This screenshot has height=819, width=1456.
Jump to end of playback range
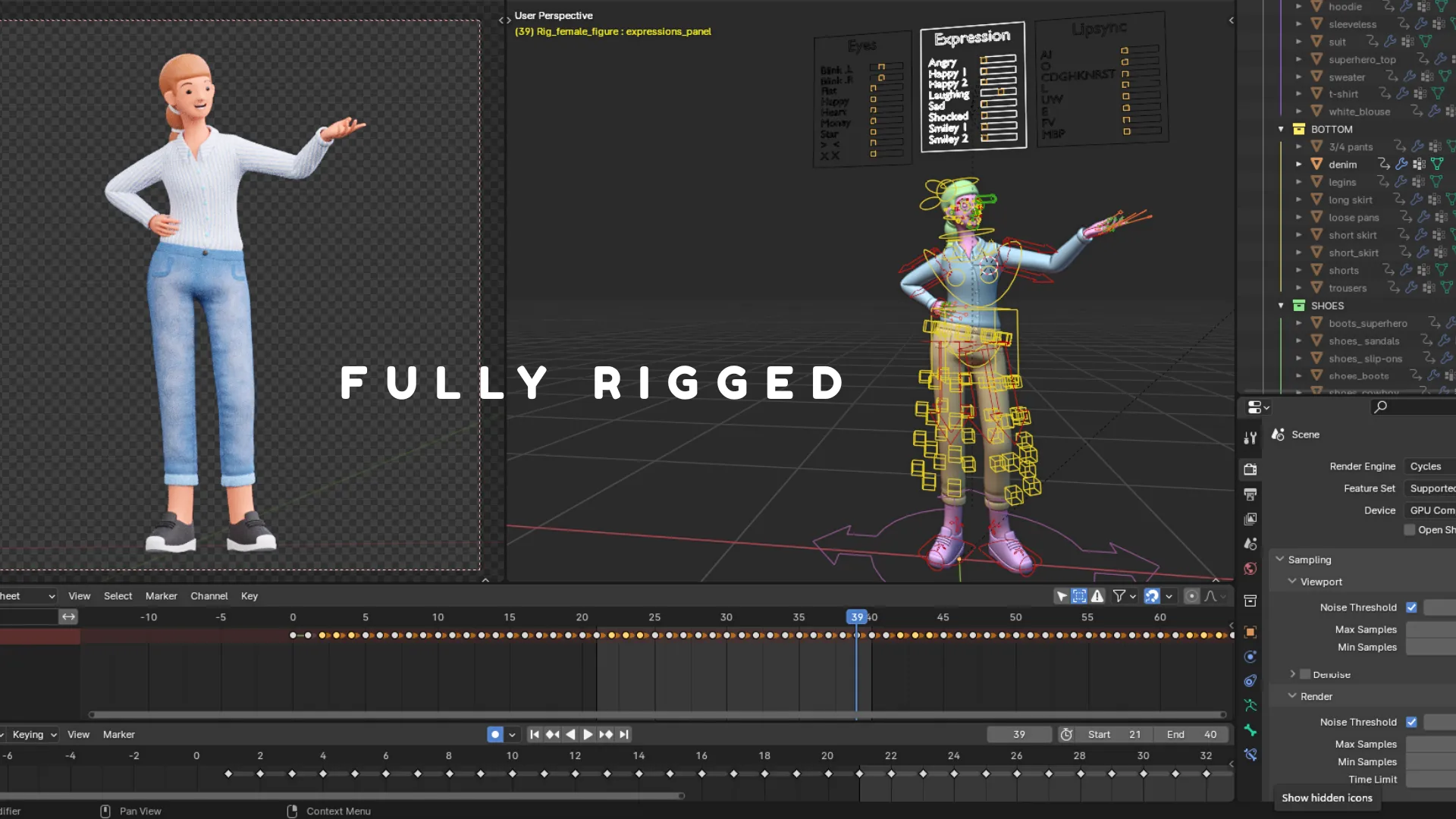pyautogui.click(x=624, y=734)
